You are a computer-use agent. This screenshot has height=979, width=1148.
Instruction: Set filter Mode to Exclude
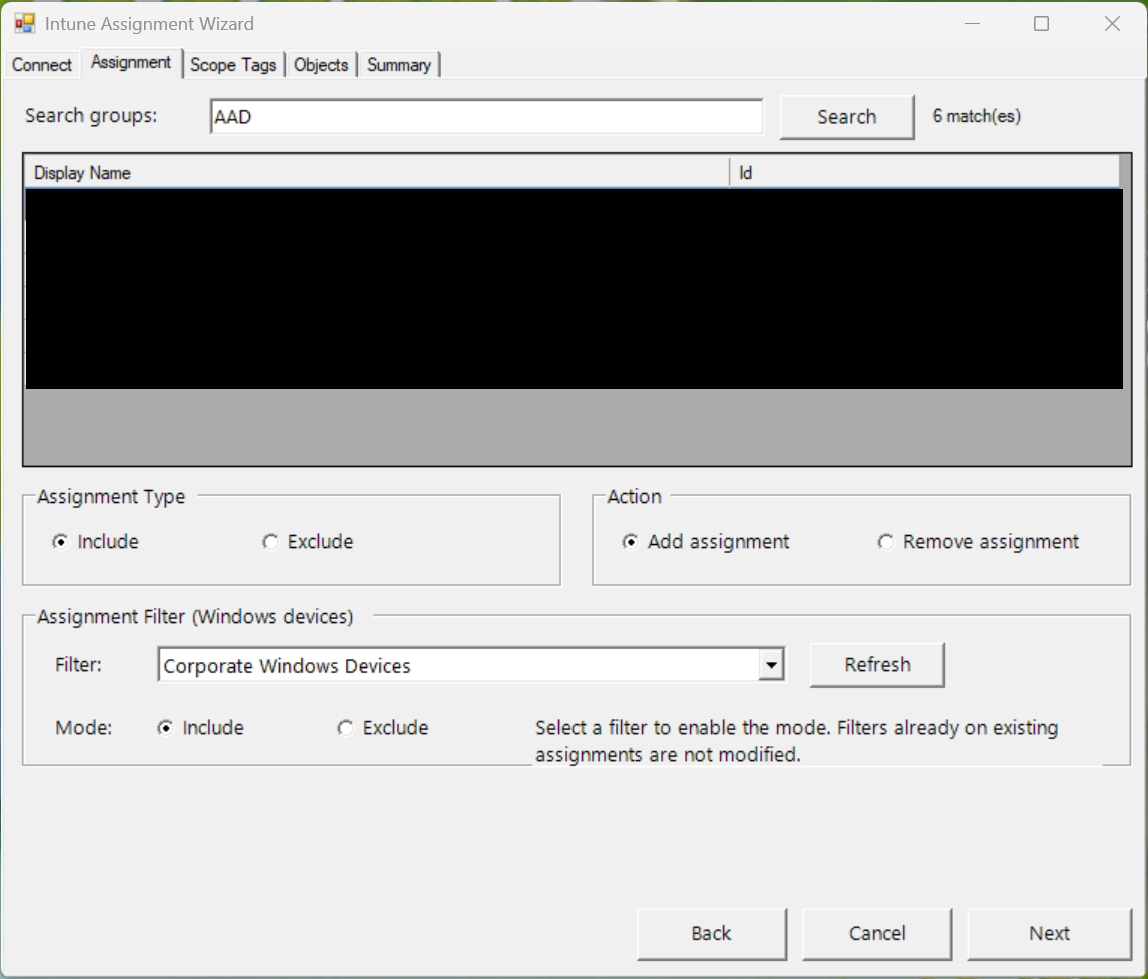[x=382, y=728]
